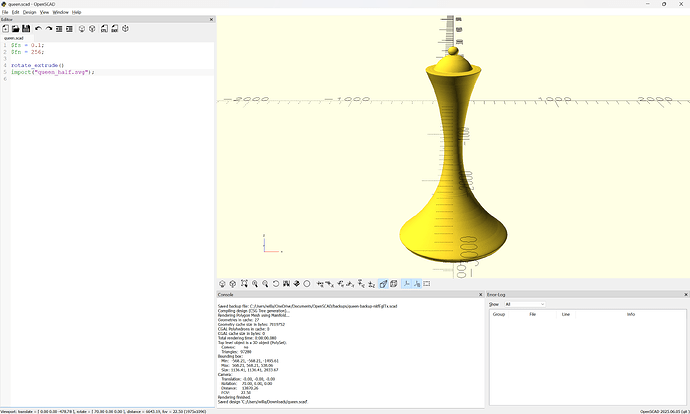Viewport: 690px width, 414px height.
Task: Click the OpenSCAD version text in the status bar
Action: point(664,411)
